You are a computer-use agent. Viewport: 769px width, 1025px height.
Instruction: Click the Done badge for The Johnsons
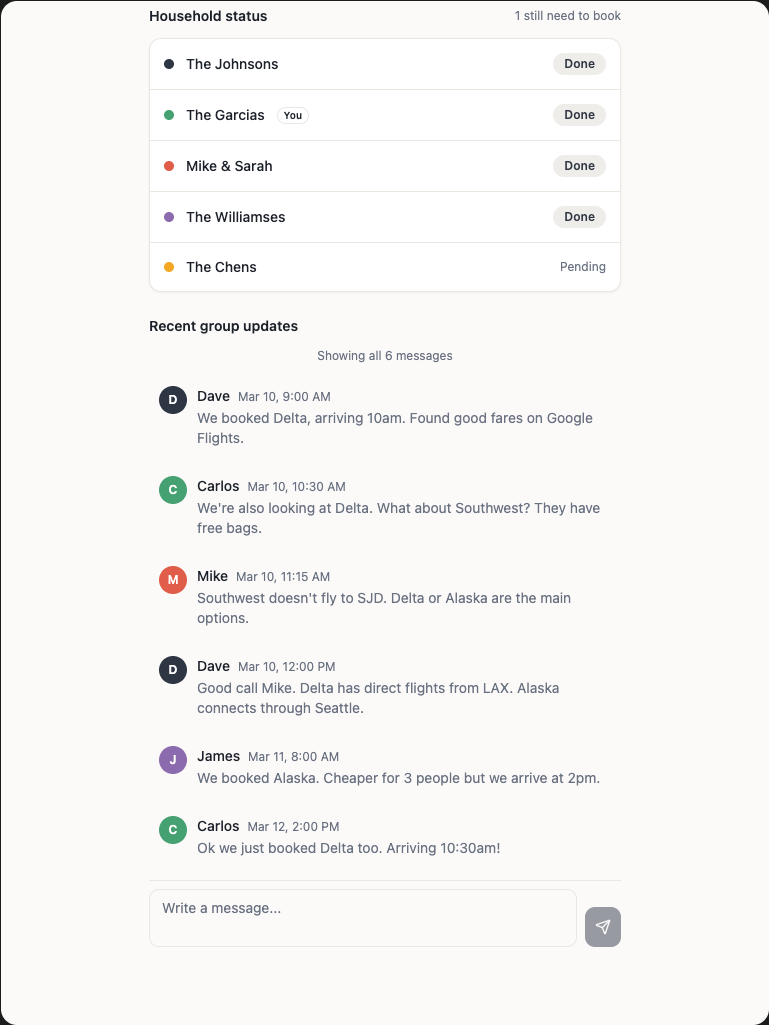click(579, 64)
